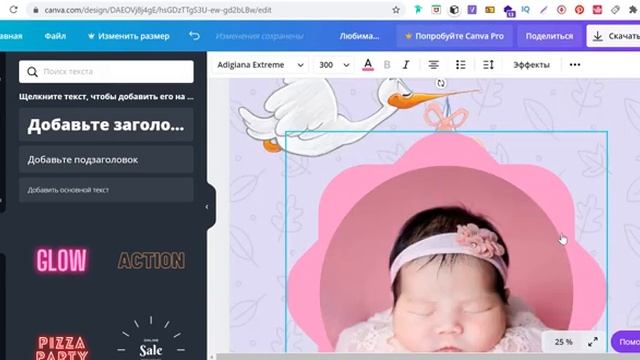Undo the last change
Screen dimensions: 640x360
(194, 36)
